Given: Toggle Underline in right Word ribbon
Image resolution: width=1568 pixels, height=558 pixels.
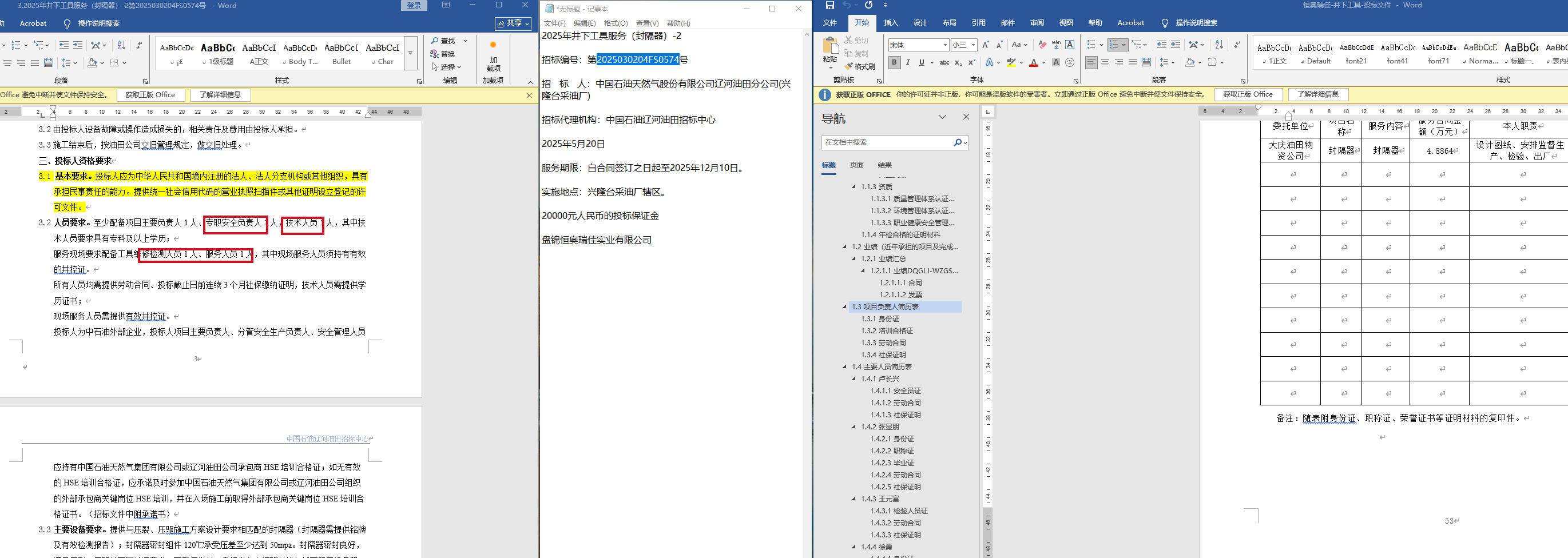Looking at the screenshot, I should (x=922, y=63).
